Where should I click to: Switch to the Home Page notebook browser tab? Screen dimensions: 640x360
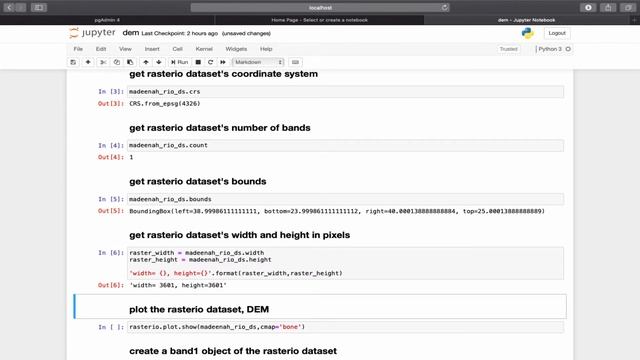point(320,20)
